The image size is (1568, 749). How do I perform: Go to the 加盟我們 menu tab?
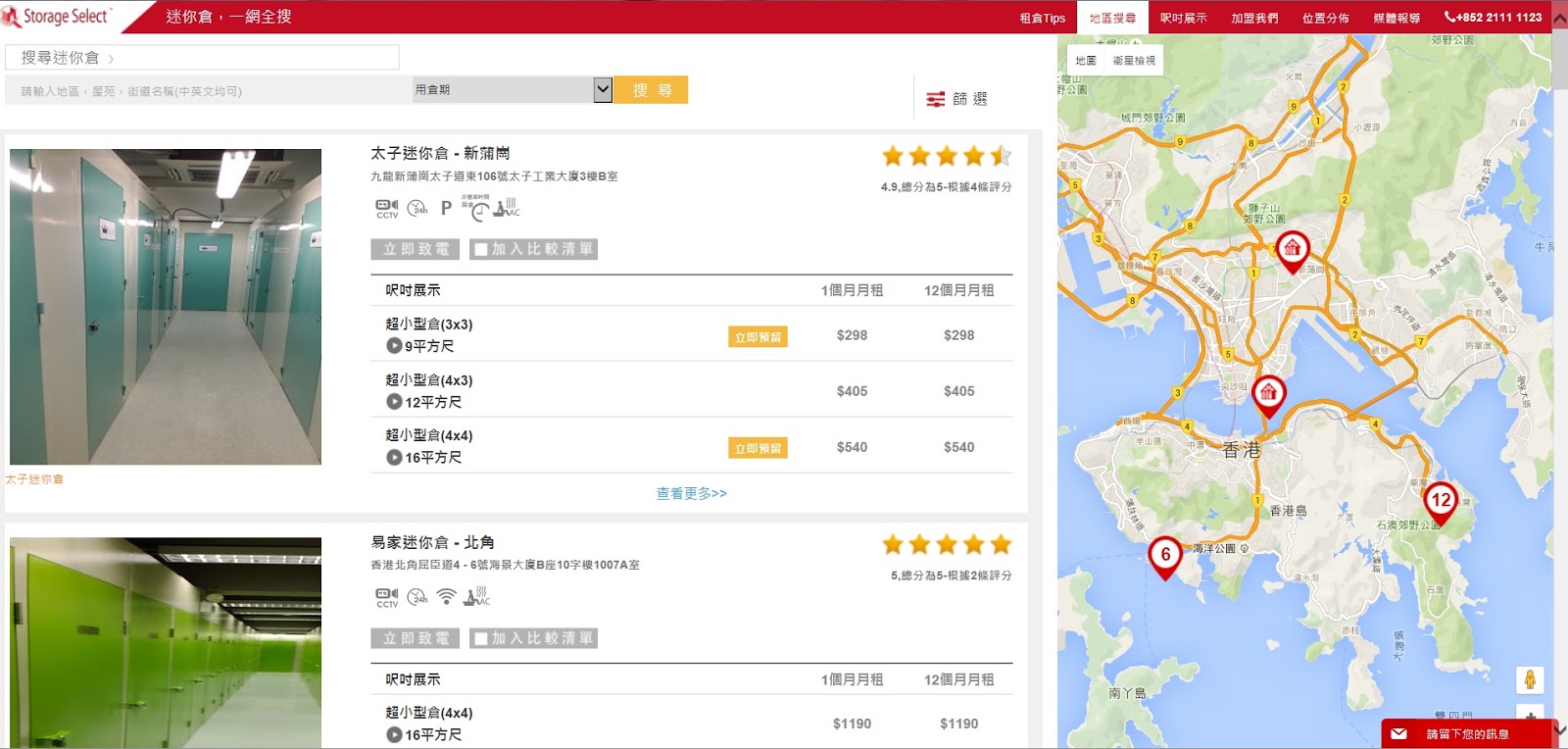click(x=1254, y=18)
